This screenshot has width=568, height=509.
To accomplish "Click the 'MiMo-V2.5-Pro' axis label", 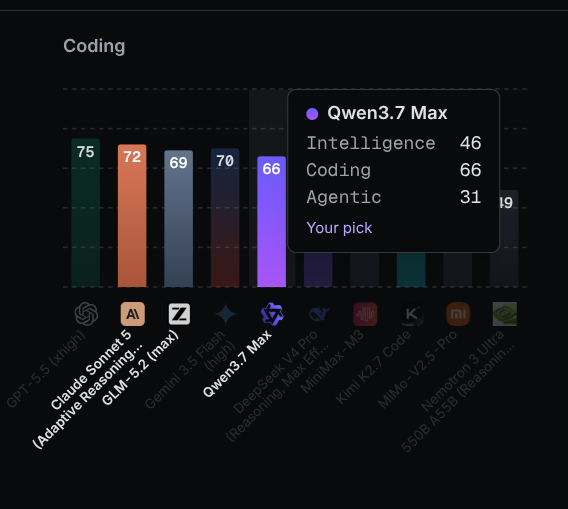I will [x=417, y=370].
